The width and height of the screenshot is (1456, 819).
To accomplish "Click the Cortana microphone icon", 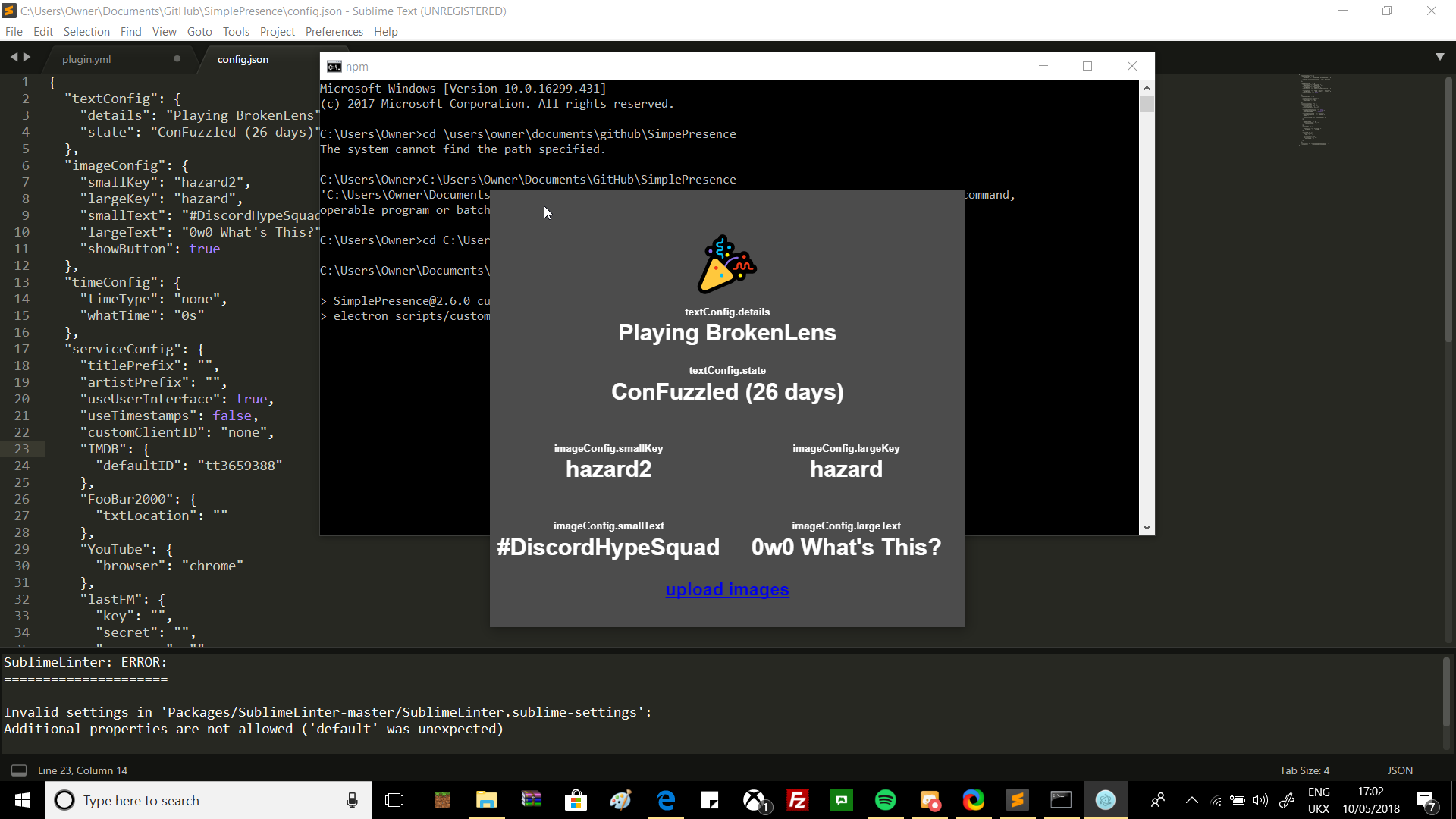I will click(x=352, y=800).
